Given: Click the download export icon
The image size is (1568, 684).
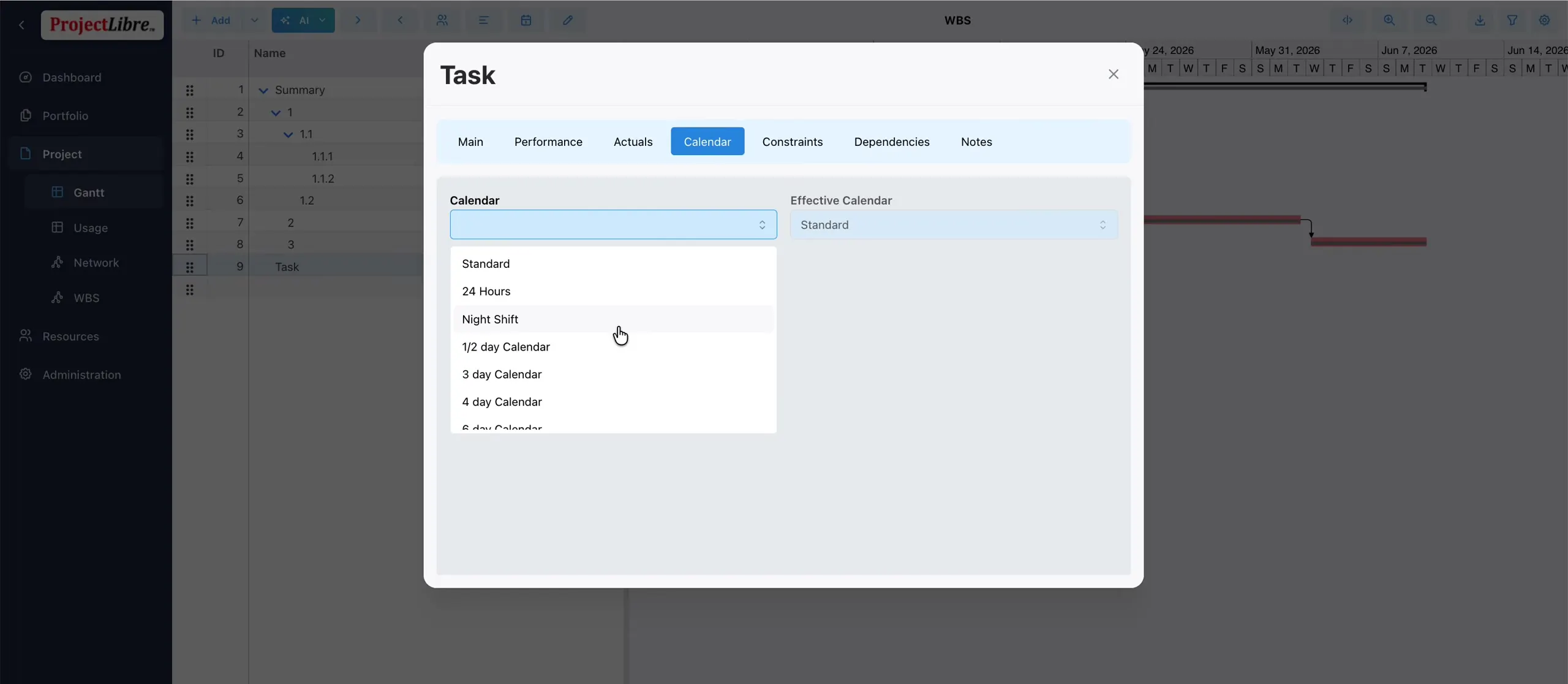Looking at the screenshot, I should (x=1480, y=20).
